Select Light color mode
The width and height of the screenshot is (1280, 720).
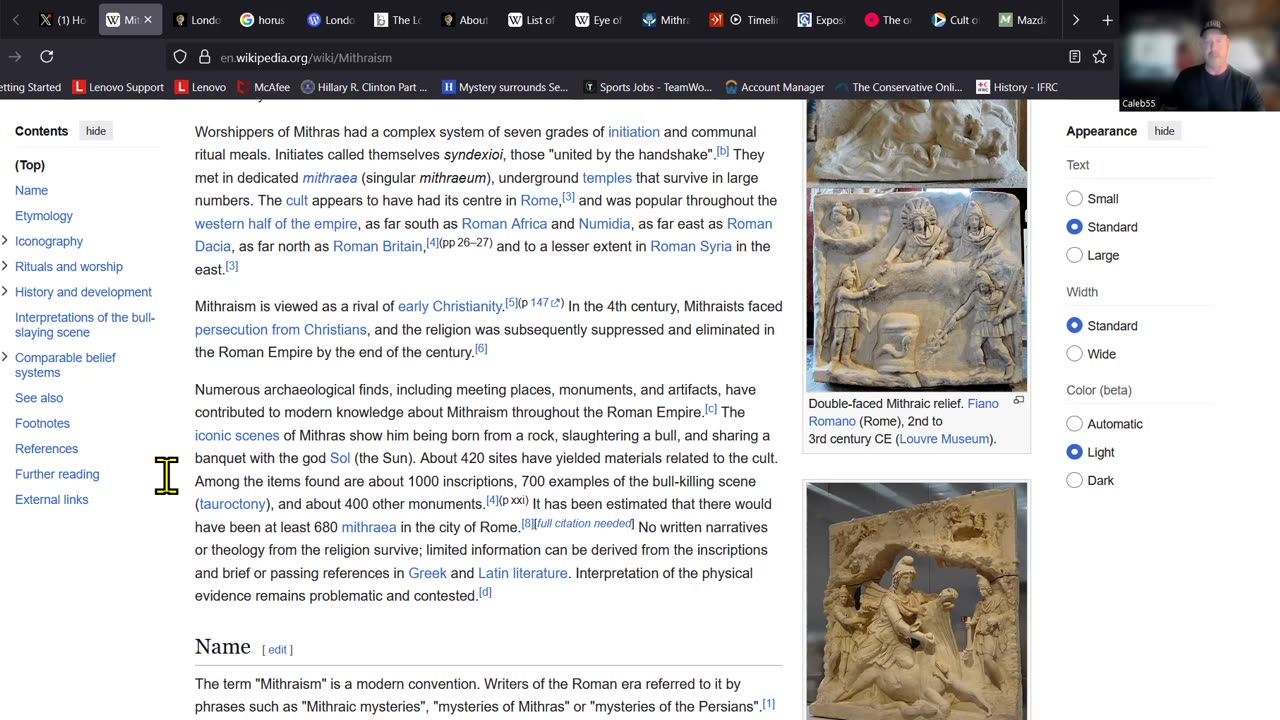(x=1074, y=452)
